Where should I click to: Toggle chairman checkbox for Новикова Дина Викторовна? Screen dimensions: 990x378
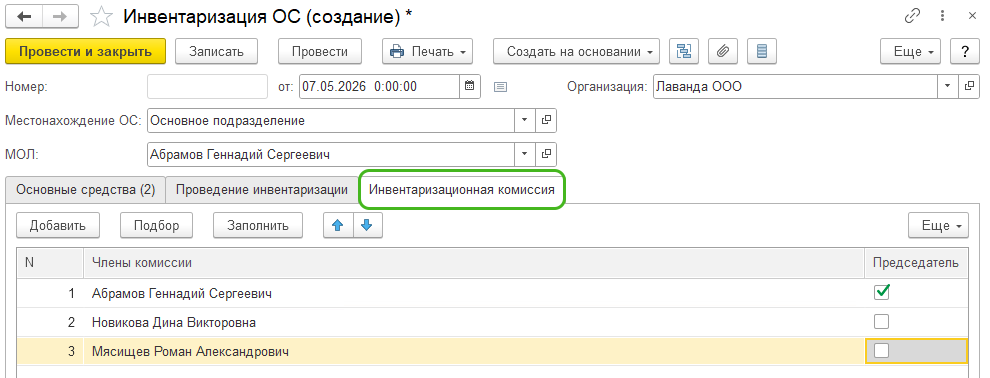click(x=881, y=322)
